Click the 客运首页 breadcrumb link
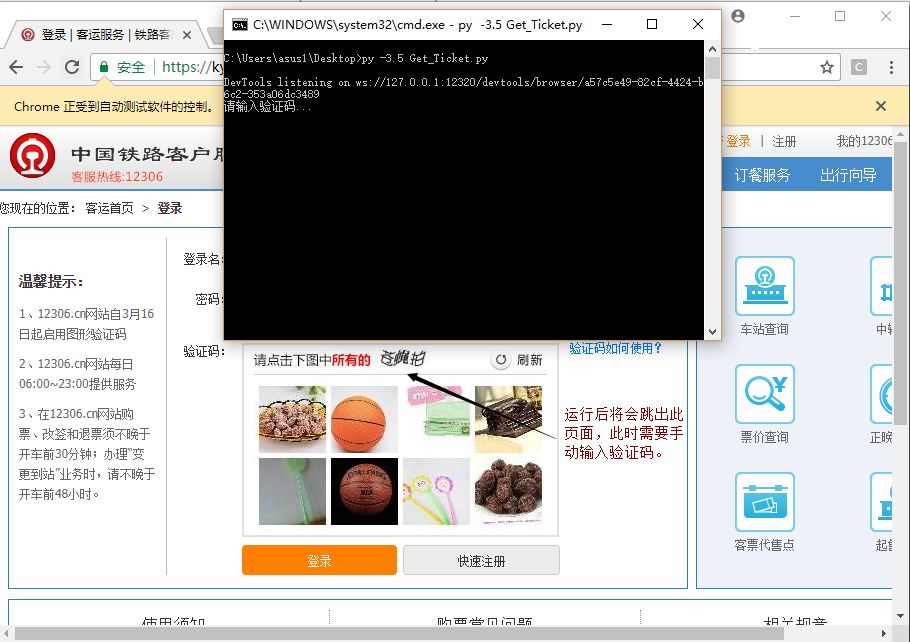910x642 pixels. [109, 208]
